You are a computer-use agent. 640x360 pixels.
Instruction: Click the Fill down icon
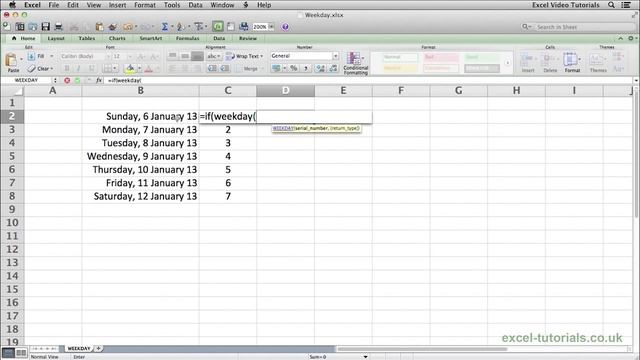pyautogui.click(x=31, y=56)
